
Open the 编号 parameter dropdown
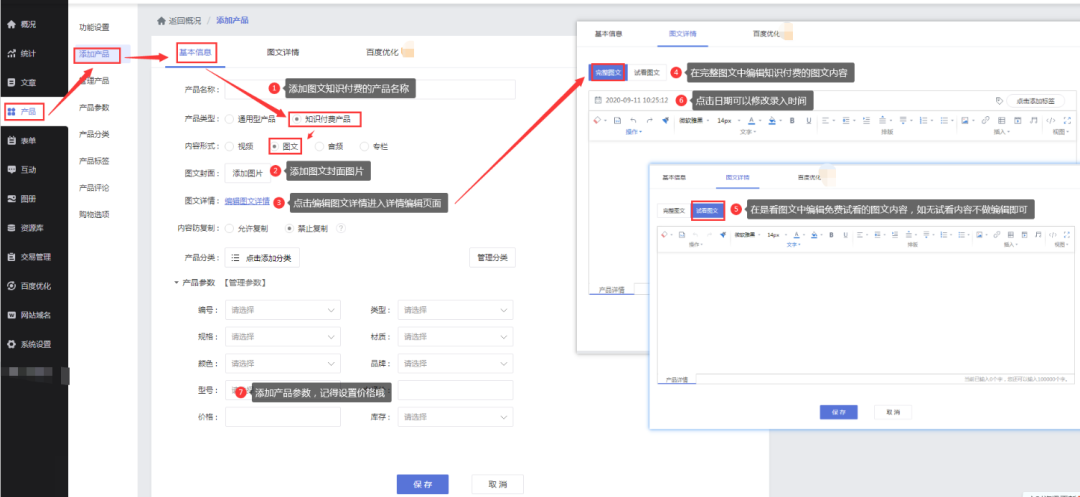tap(283, 310)
